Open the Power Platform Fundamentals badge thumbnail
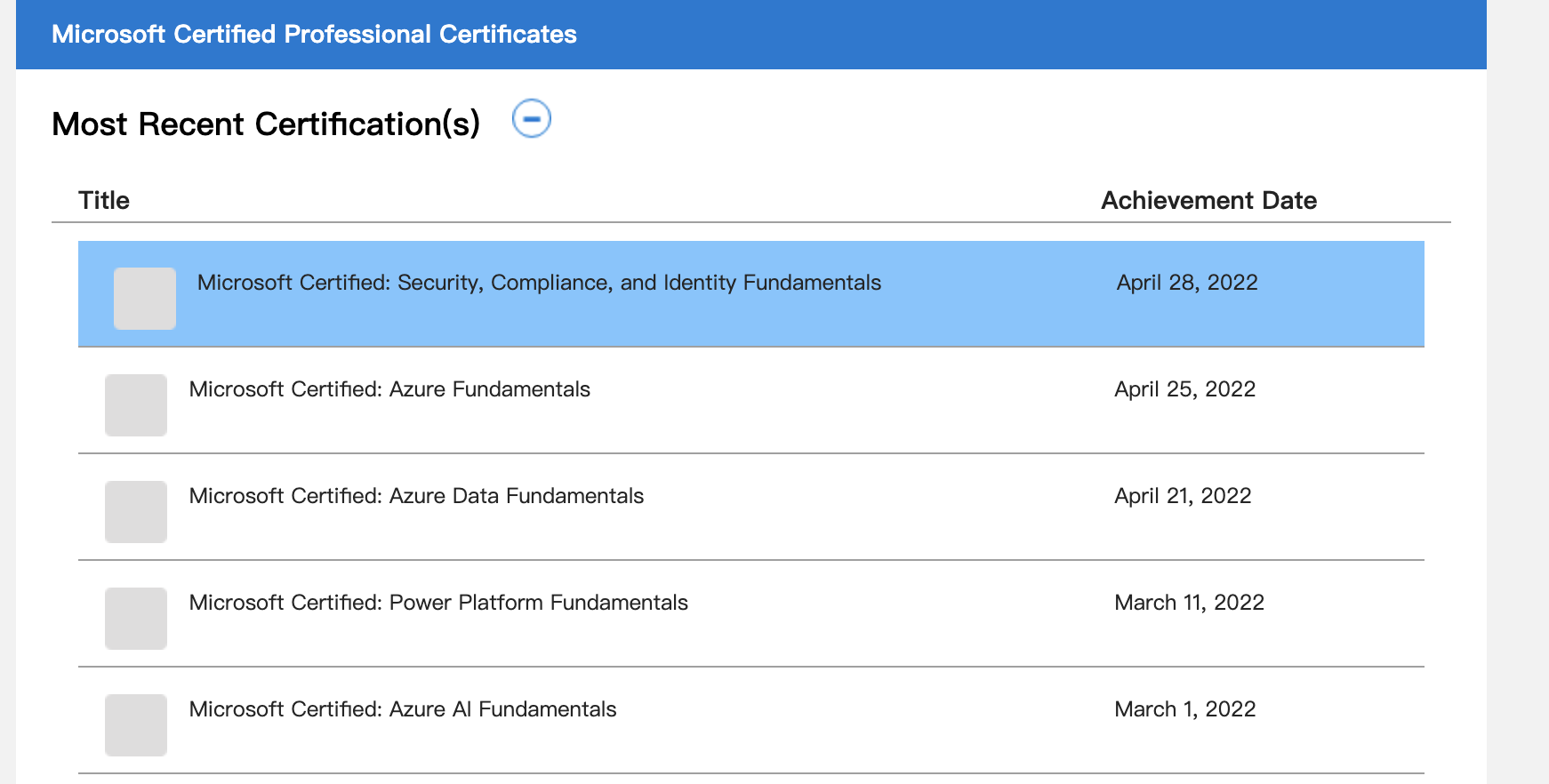 pos(136,619)
